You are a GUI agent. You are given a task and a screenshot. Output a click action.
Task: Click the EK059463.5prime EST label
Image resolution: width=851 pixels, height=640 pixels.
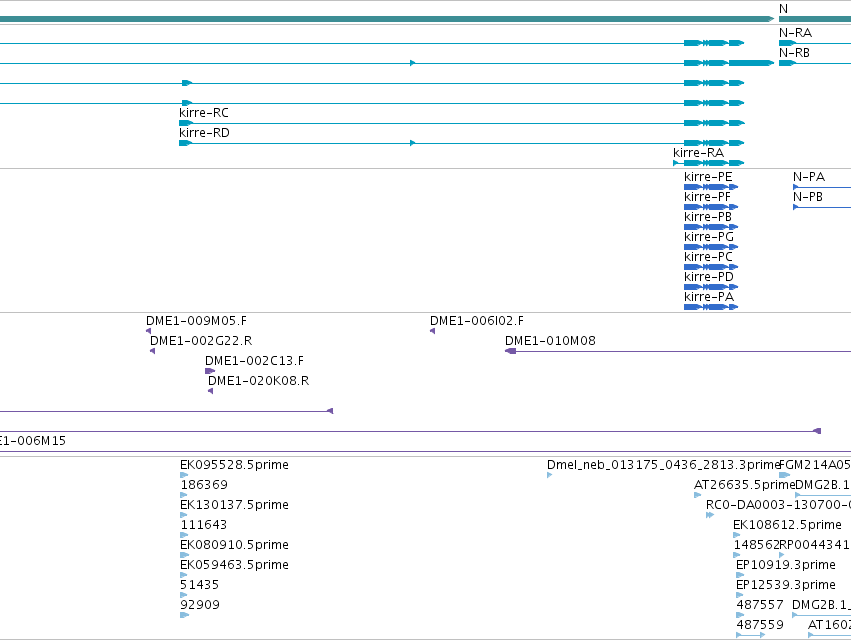(x=234, y=565)
